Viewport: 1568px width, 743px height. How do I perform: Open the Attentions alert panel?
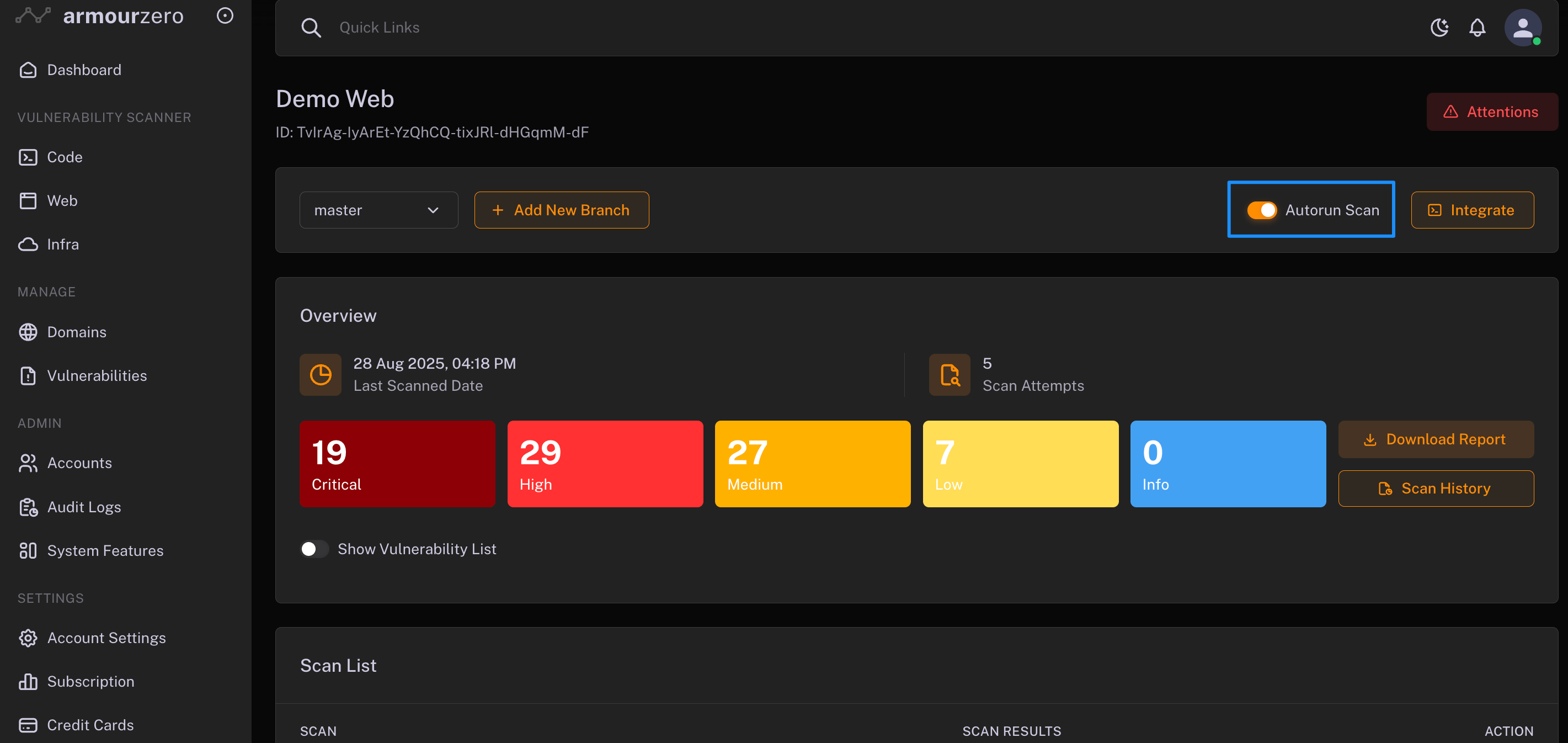[x=1491, y=112]
